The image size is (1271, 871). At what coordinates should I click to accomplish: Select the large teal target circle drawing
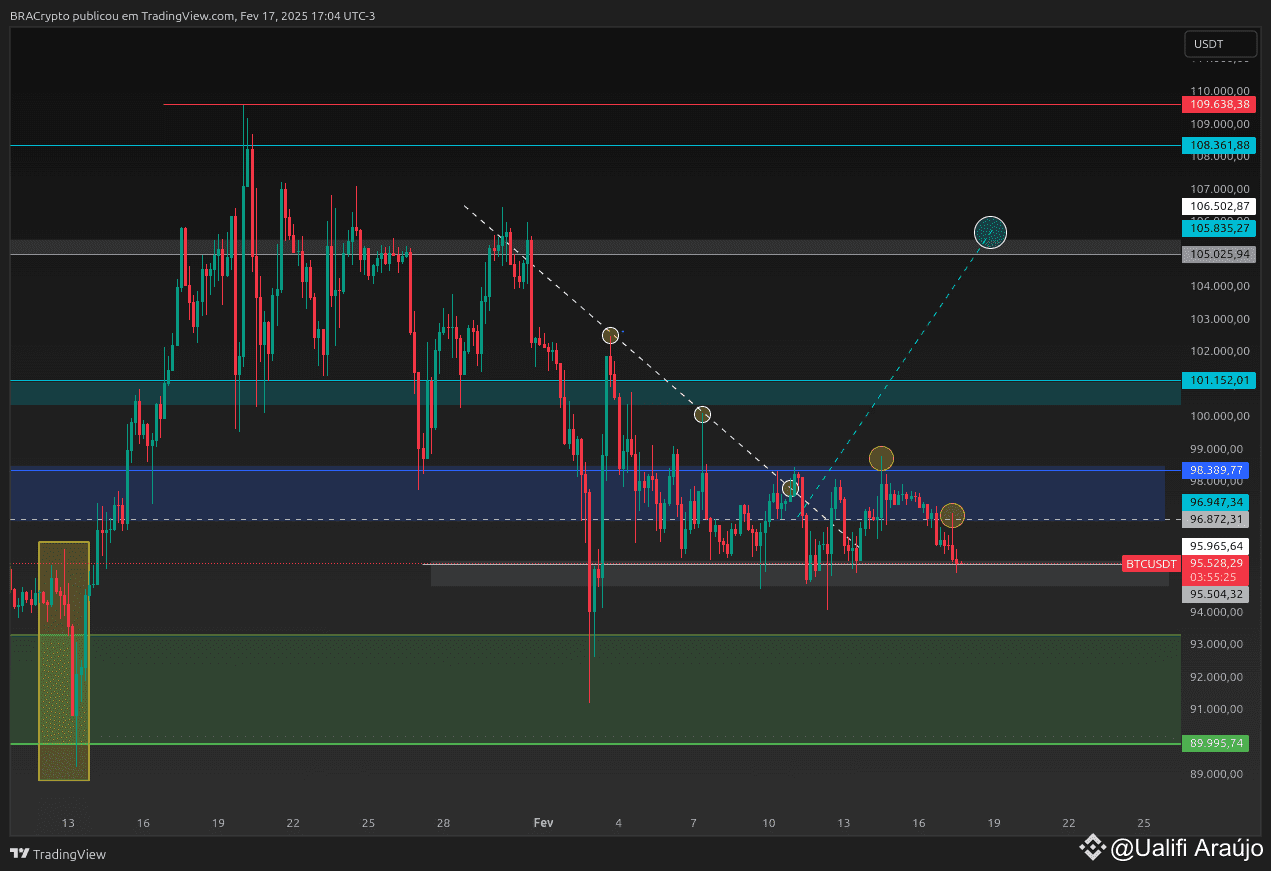[x=990, y=233]
